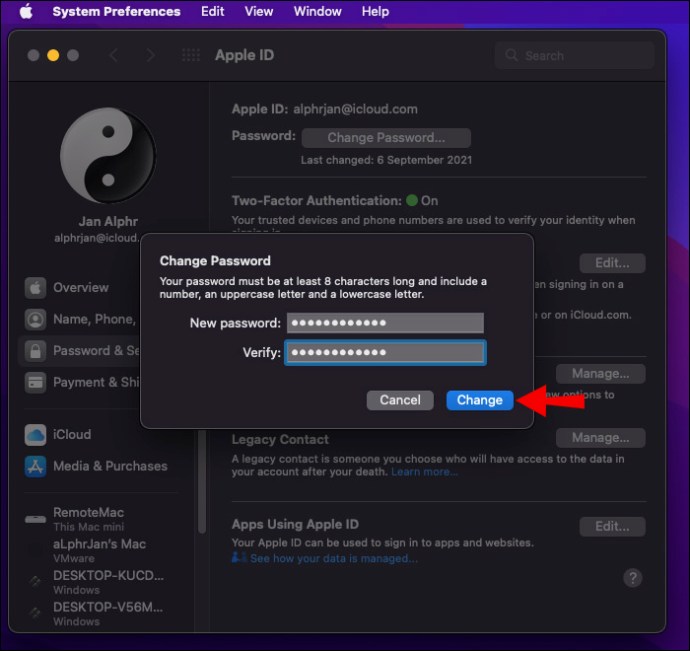Click the New password field
Screen dimensions: 690x651
tap(385, 323)
